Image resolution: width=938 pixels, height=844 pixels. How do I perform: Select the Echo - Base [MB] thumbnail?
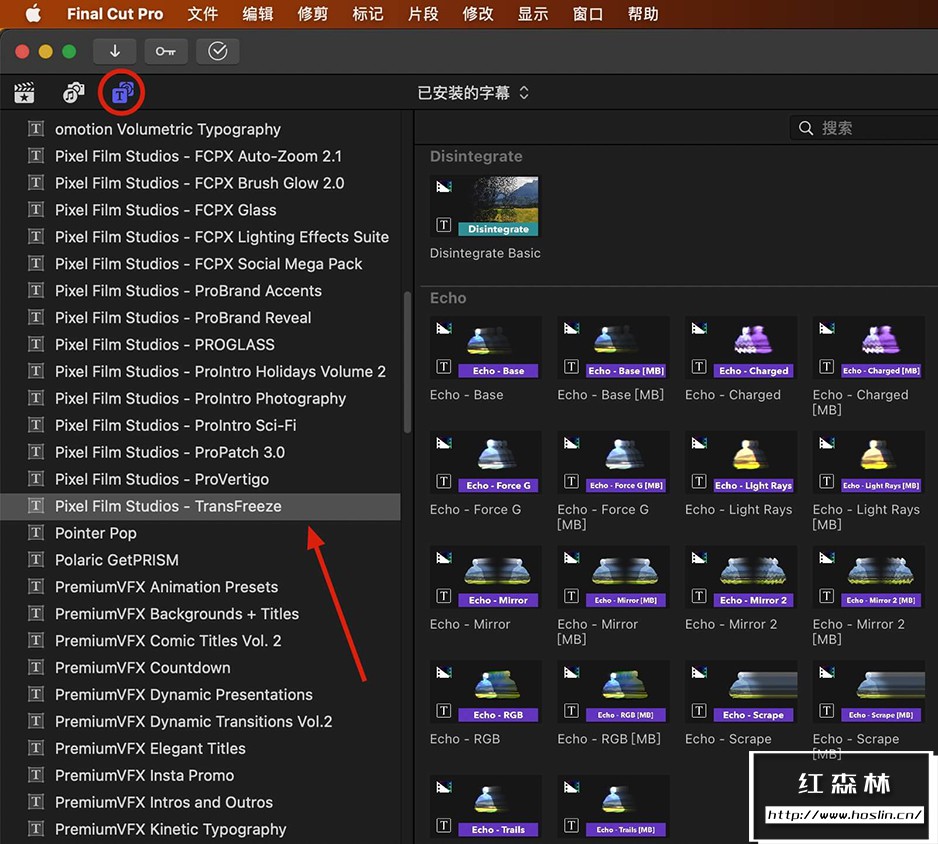click(x=613, y=348)
